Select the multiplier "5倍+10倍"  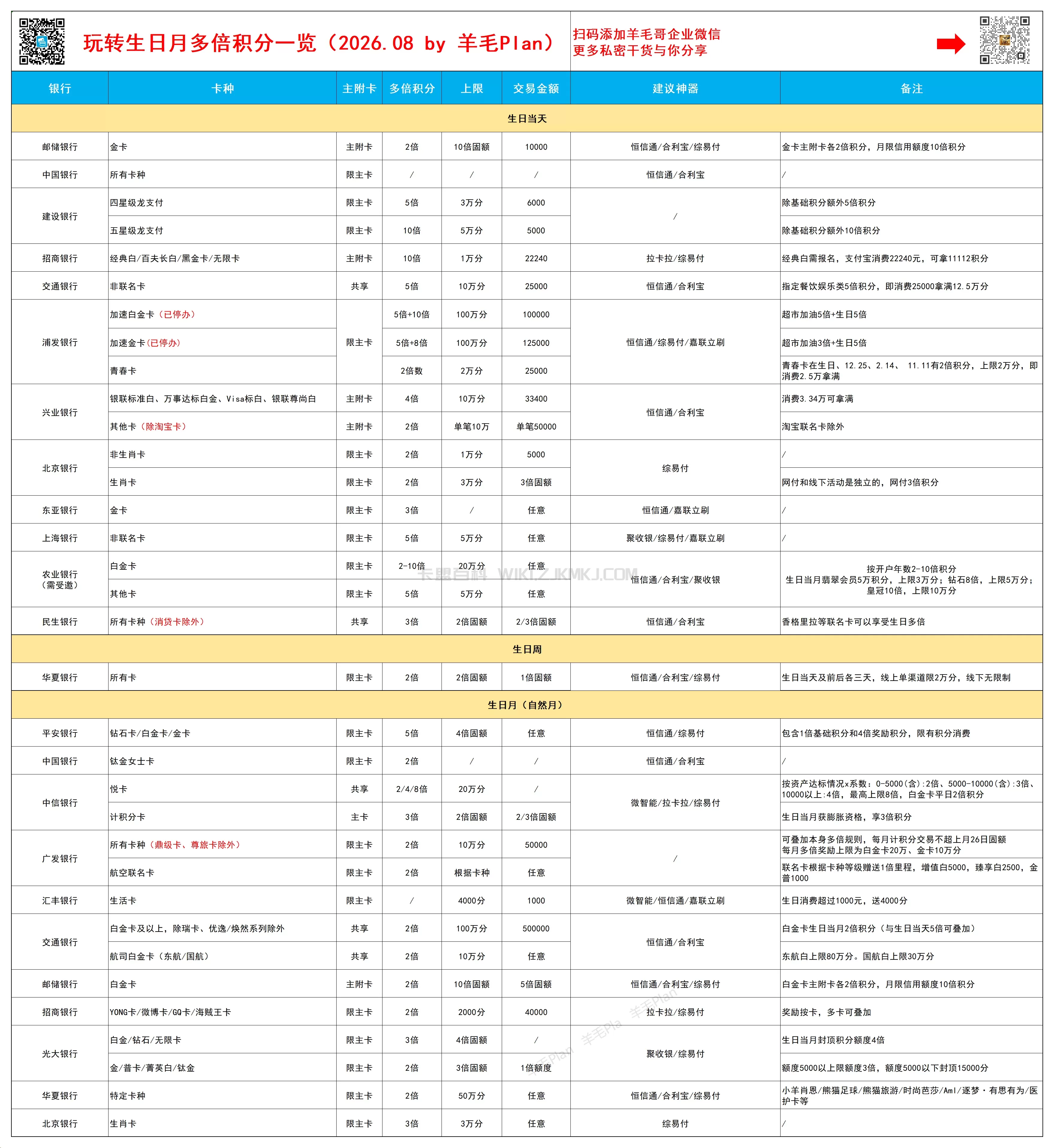[412, 314]
